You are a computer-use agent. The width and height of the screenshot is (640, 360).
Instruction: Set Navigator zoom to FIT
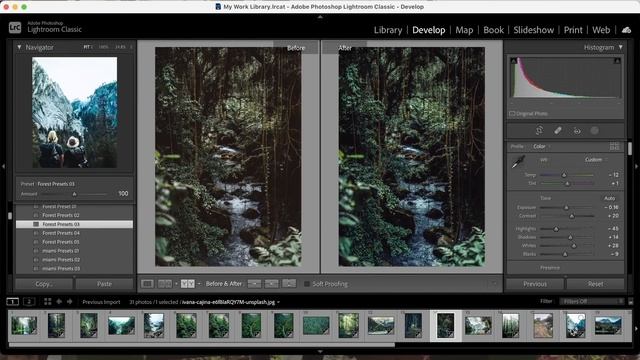pos(87,47)
